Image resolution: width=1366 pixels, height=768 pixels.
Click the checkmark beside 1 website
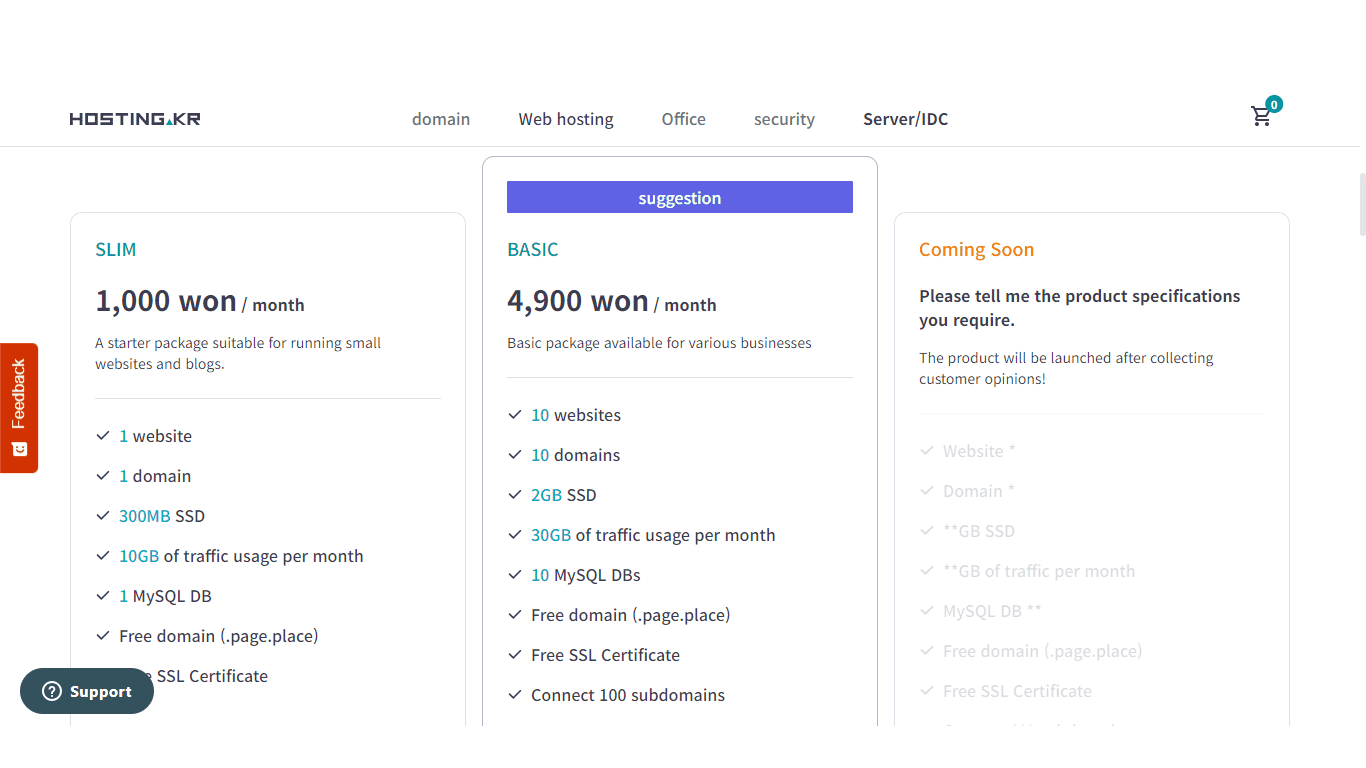coord(103,436)
